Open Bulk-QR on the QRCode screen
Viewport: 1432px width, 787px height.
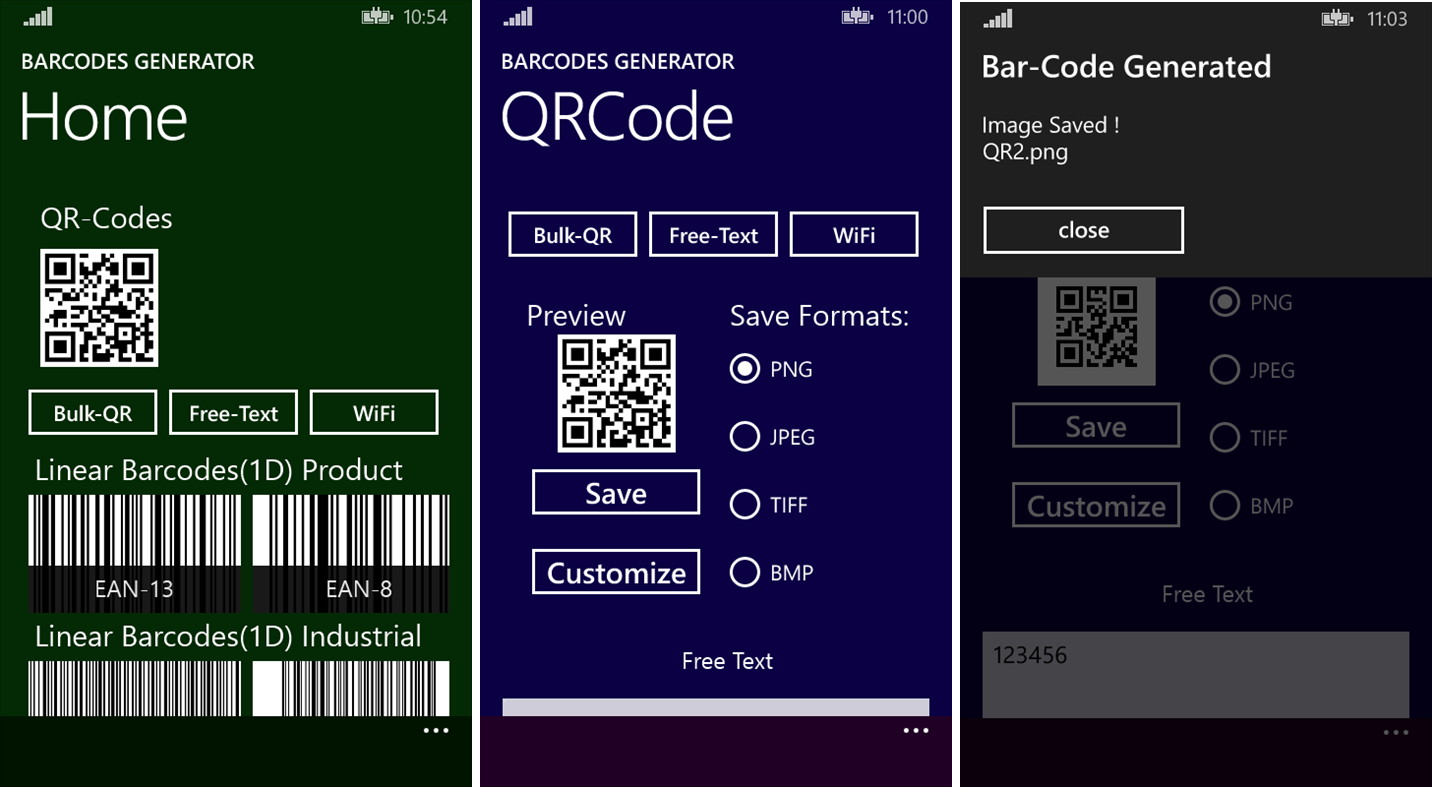tap(573, 235)
